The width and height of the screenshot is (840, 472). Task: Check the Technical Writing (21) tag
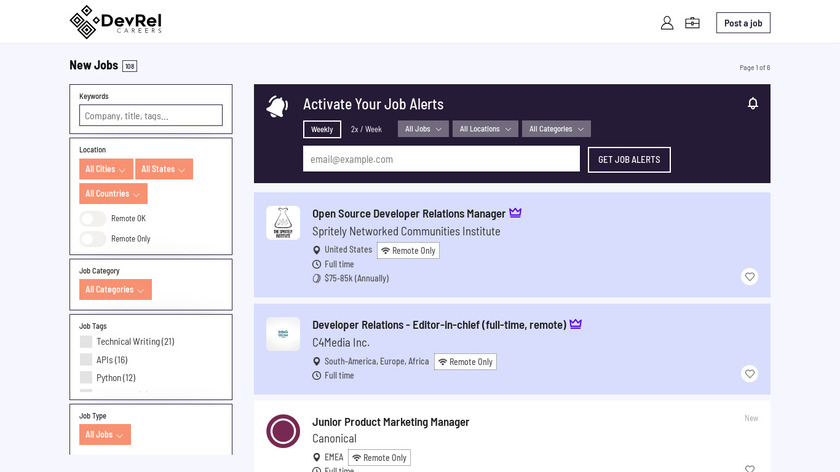tap(86, 342)
